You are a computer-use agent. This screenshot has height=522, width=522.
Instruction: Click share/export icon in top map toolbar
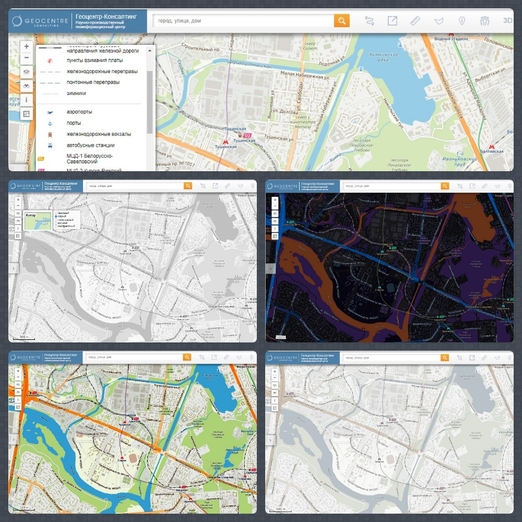pos(392,21)
